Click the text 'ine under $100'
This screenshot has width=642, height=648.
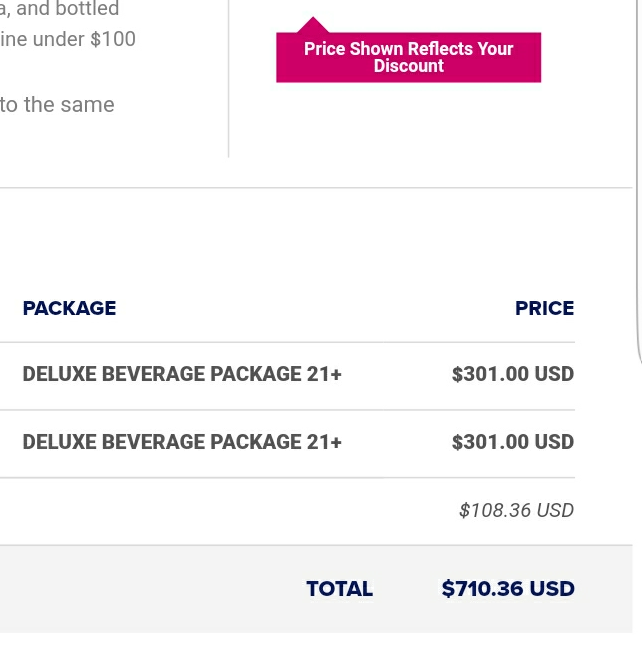[68, 39]
